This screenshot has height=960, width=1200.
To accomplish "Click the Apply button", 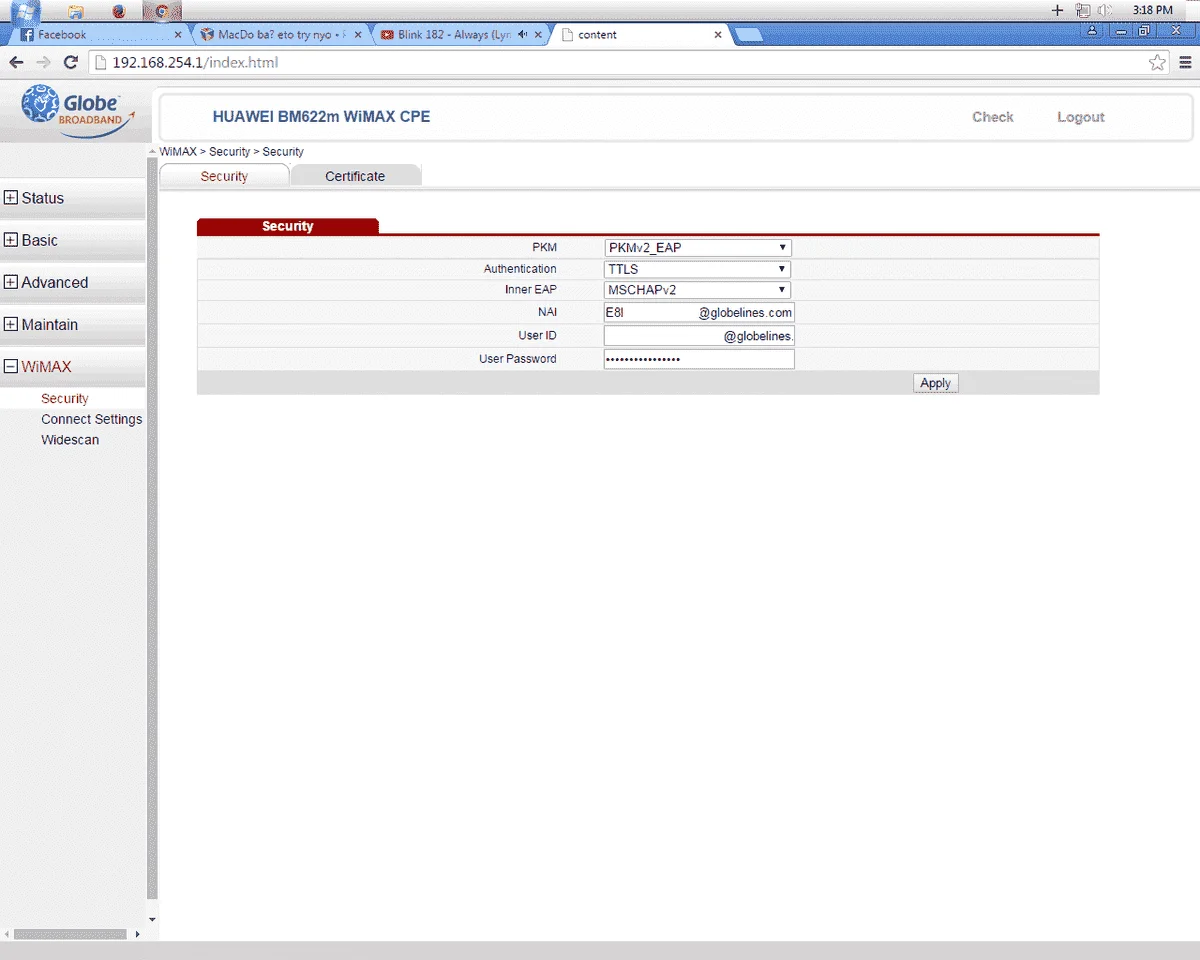I will (935, 383).
